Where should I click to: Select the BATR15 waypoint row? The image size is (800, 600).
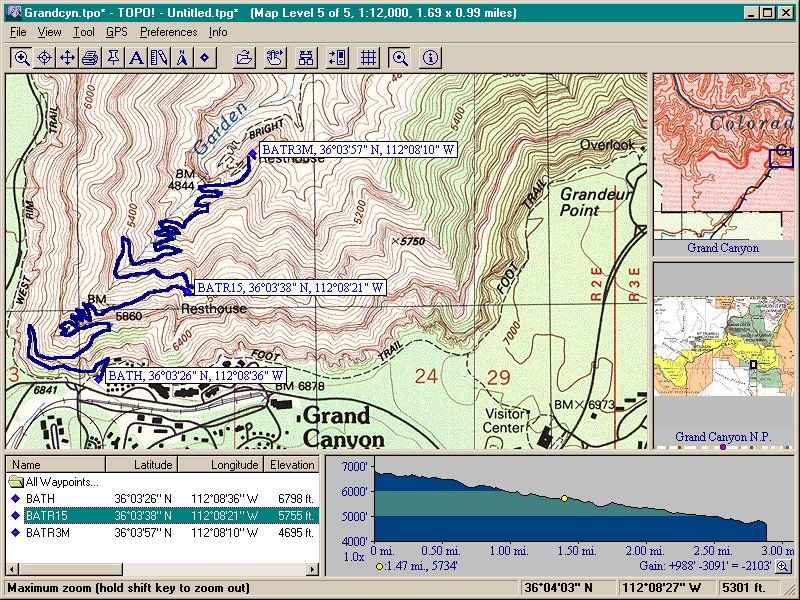[162, 515]
